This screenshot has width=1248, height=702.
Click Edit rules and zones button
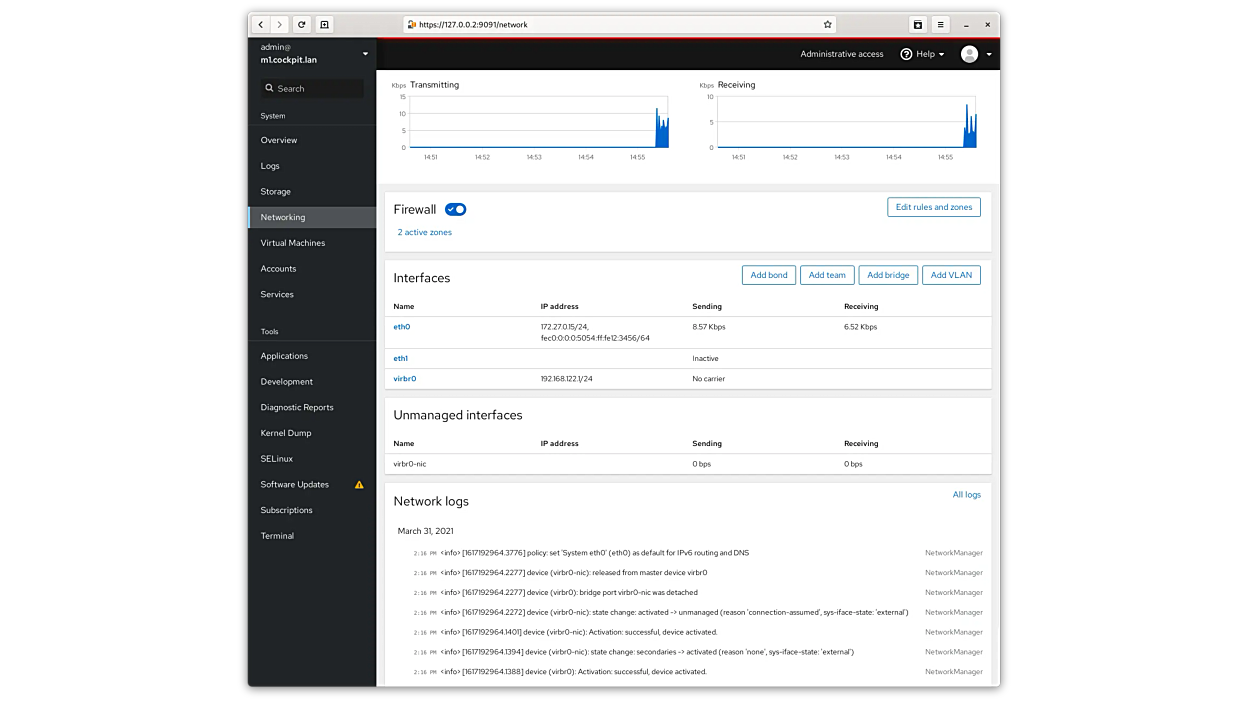[x=933, y=207]
